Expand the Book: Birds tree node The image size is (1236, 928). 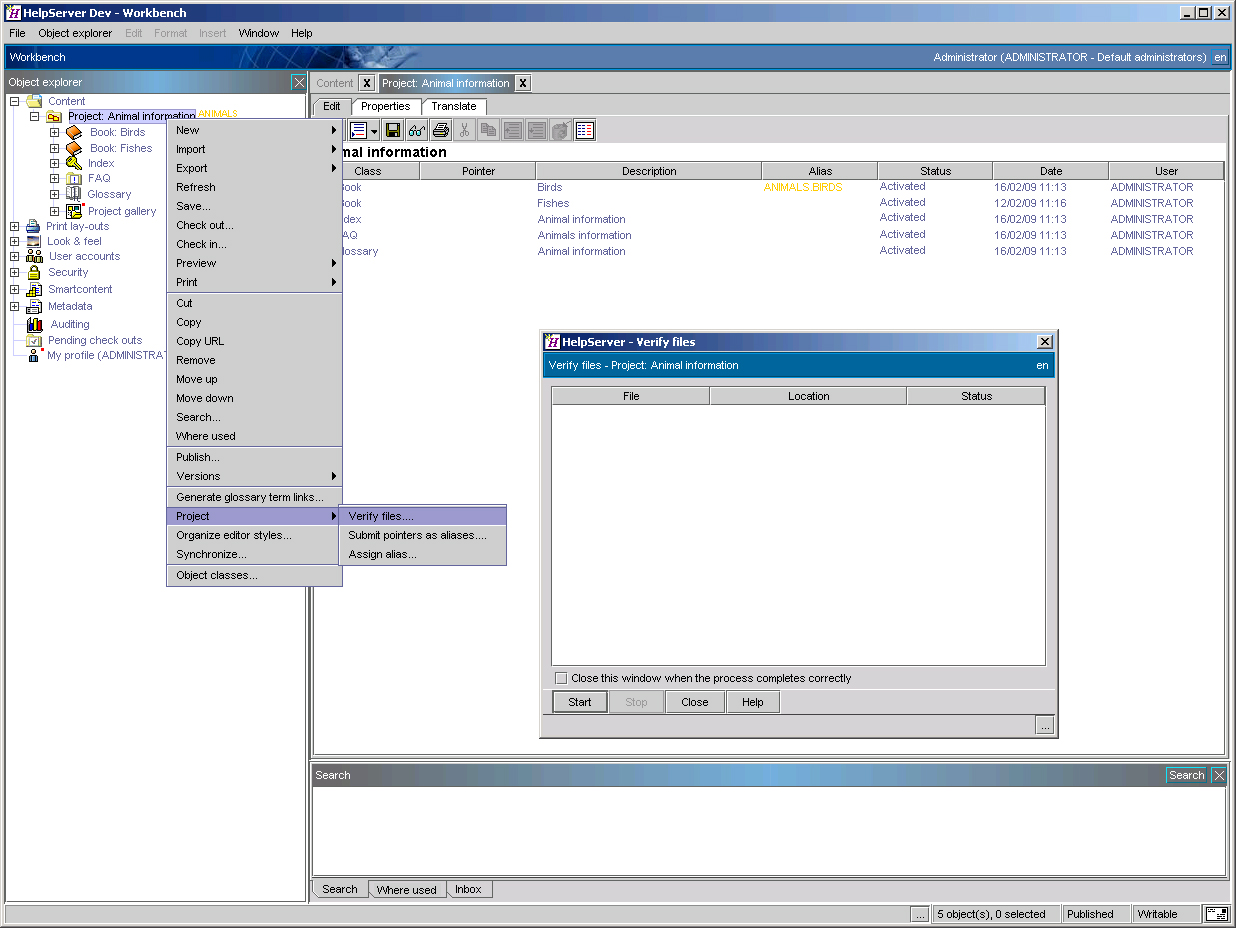(53, 132)
